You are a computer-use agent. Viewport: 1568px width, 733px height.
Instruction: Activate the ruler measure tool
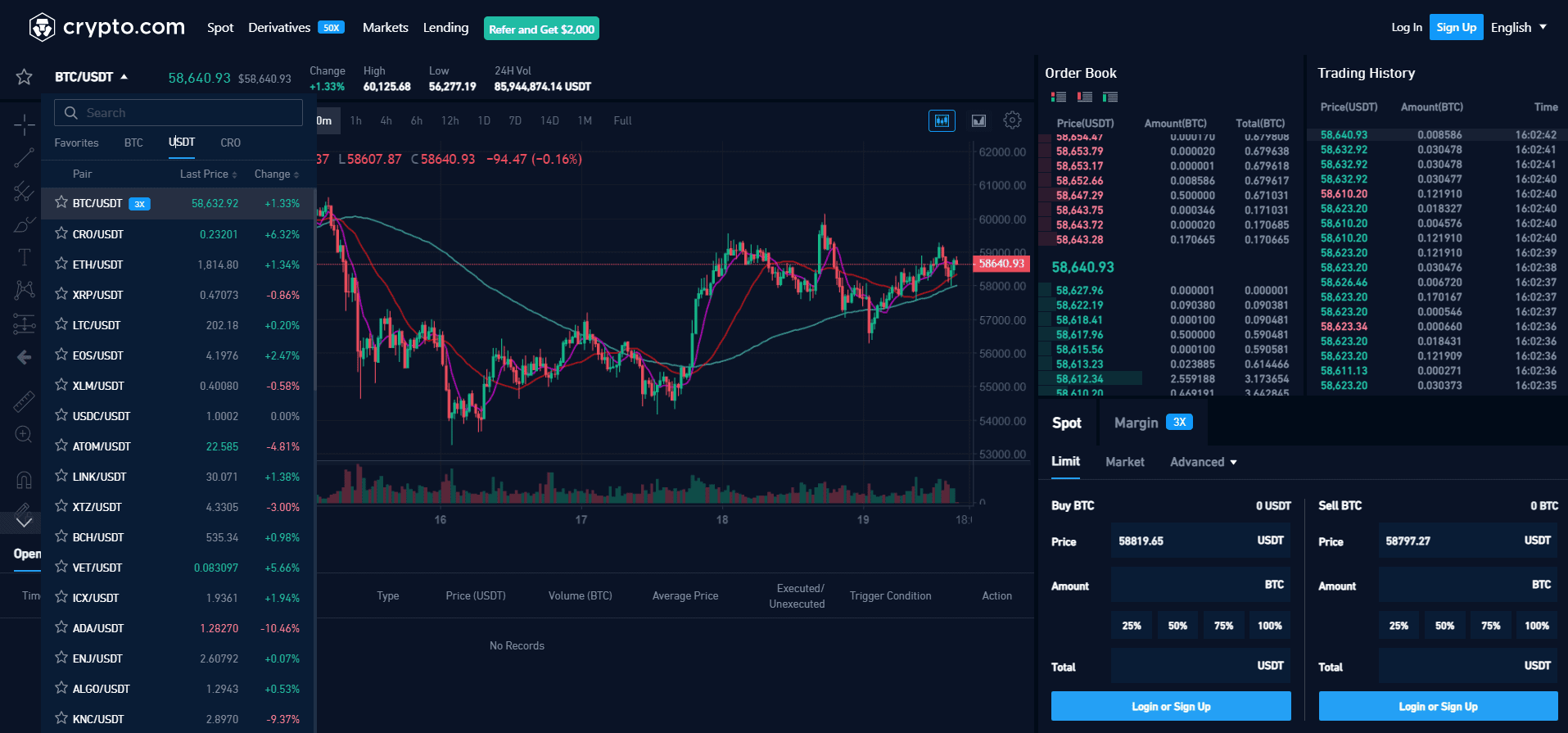point(24,401)
